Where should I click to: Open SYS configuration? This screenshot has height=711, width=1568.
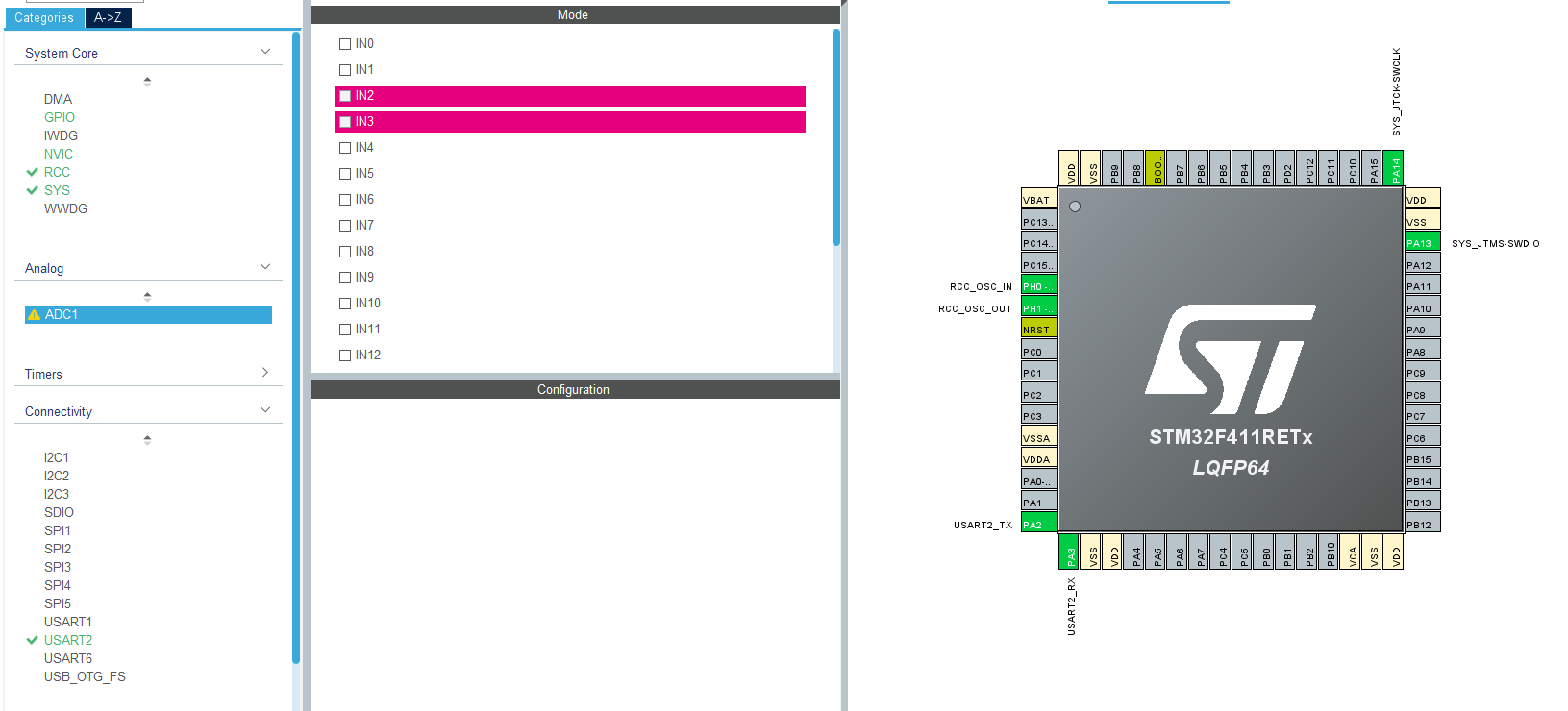pos(57,190)
